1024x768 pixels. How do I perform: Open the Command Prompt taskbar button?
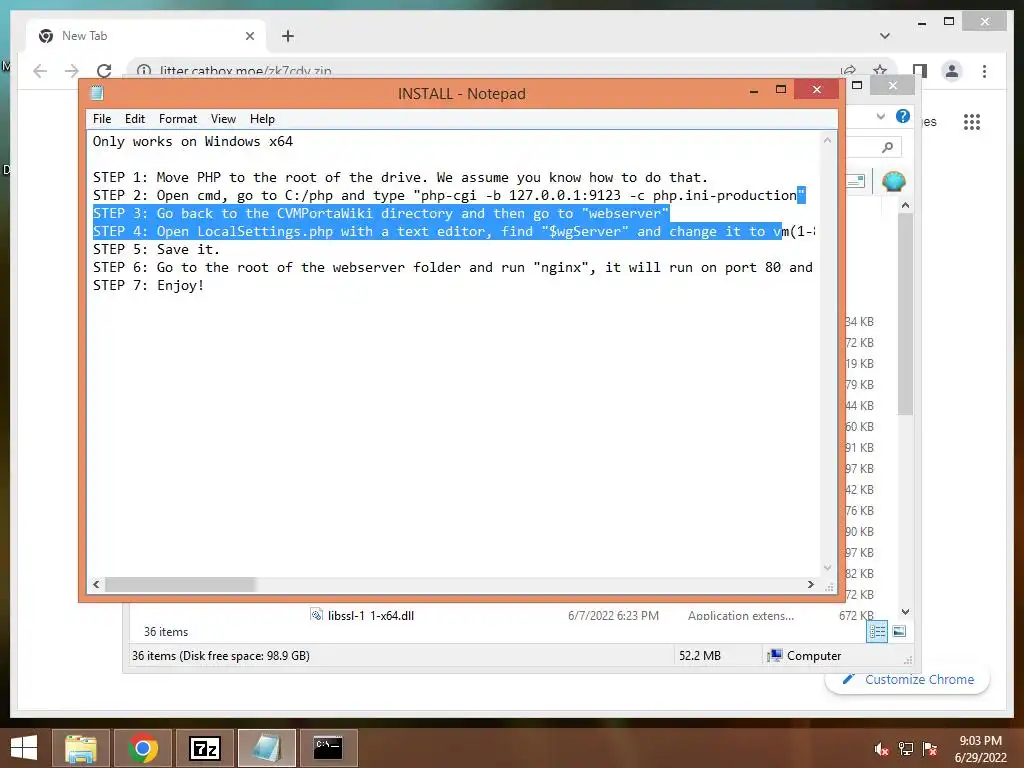click(x=328, y=748)
